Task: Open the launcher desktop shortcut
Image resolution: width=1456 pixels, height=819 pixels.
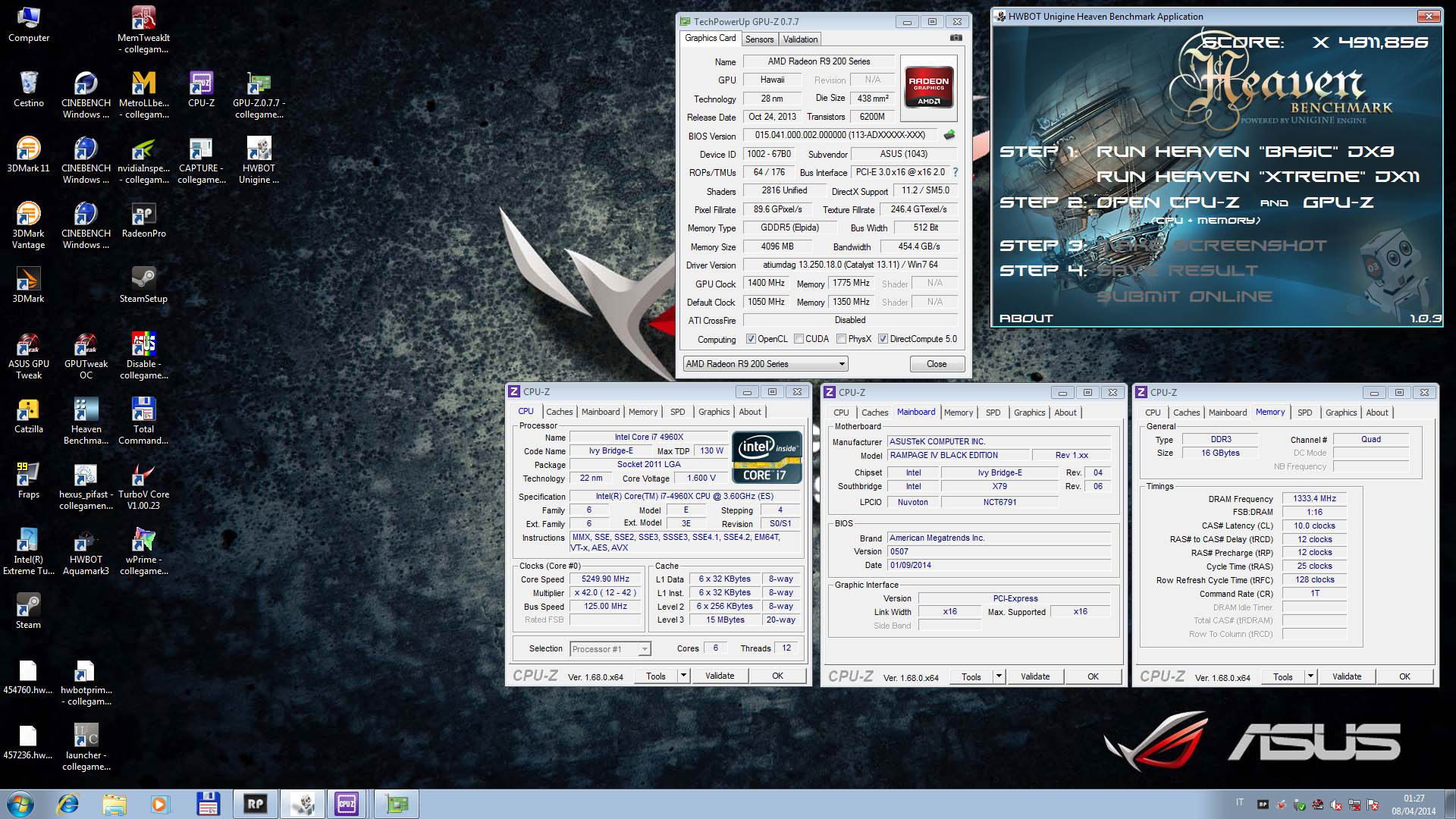Action: (x=86, y=747)
